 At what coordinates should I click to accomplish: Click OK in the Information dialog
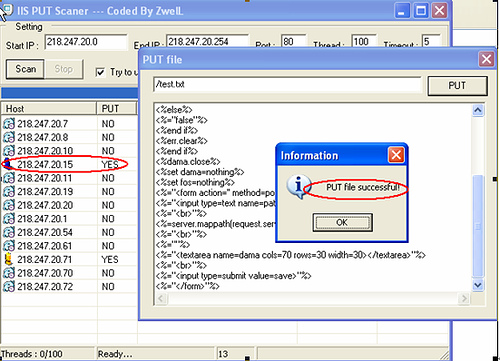342,222
